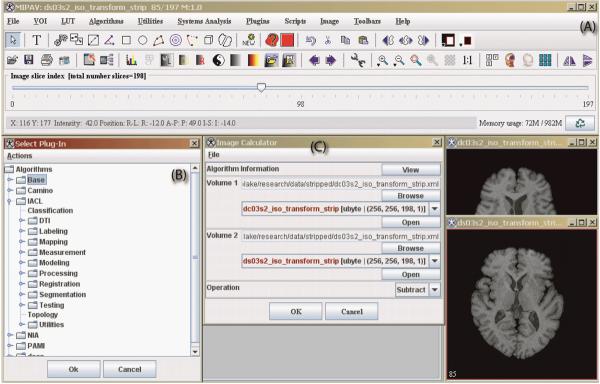
Task: Click the Topology tree item
Action: click(42, 314)
